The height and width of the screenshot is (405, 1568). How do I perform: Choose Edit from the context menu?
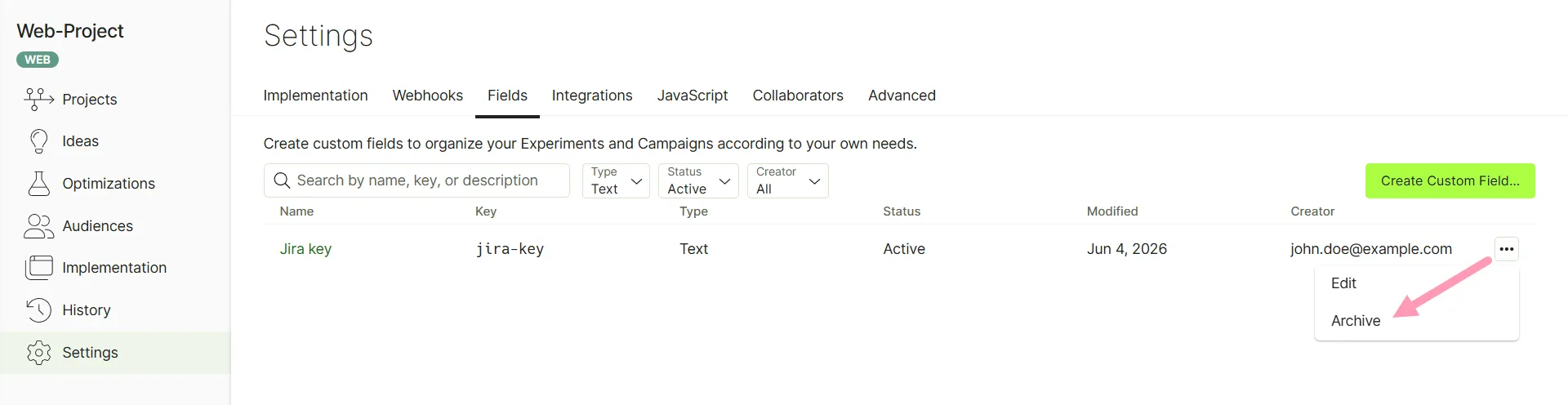click(x=1343, y=283)
